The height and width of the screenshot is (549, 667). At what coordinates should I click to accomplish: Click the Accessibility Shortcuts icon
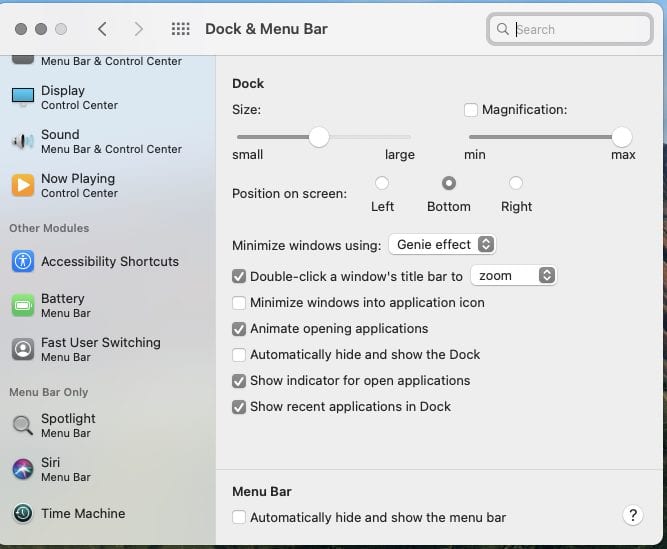click(23, 261)
